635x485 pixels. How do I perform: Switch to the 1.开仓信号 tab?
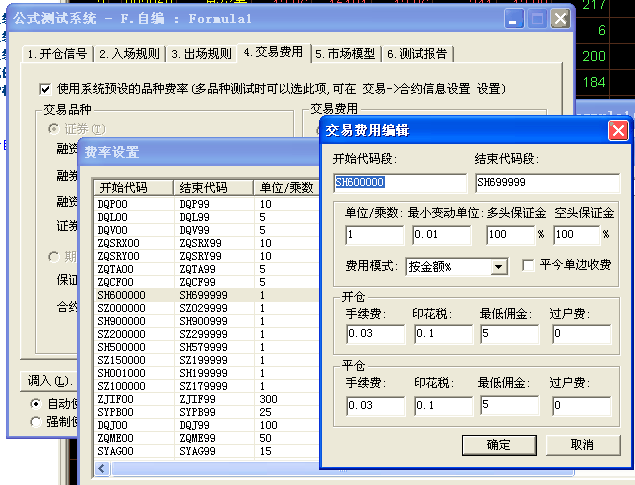click(x=57, y=54)
